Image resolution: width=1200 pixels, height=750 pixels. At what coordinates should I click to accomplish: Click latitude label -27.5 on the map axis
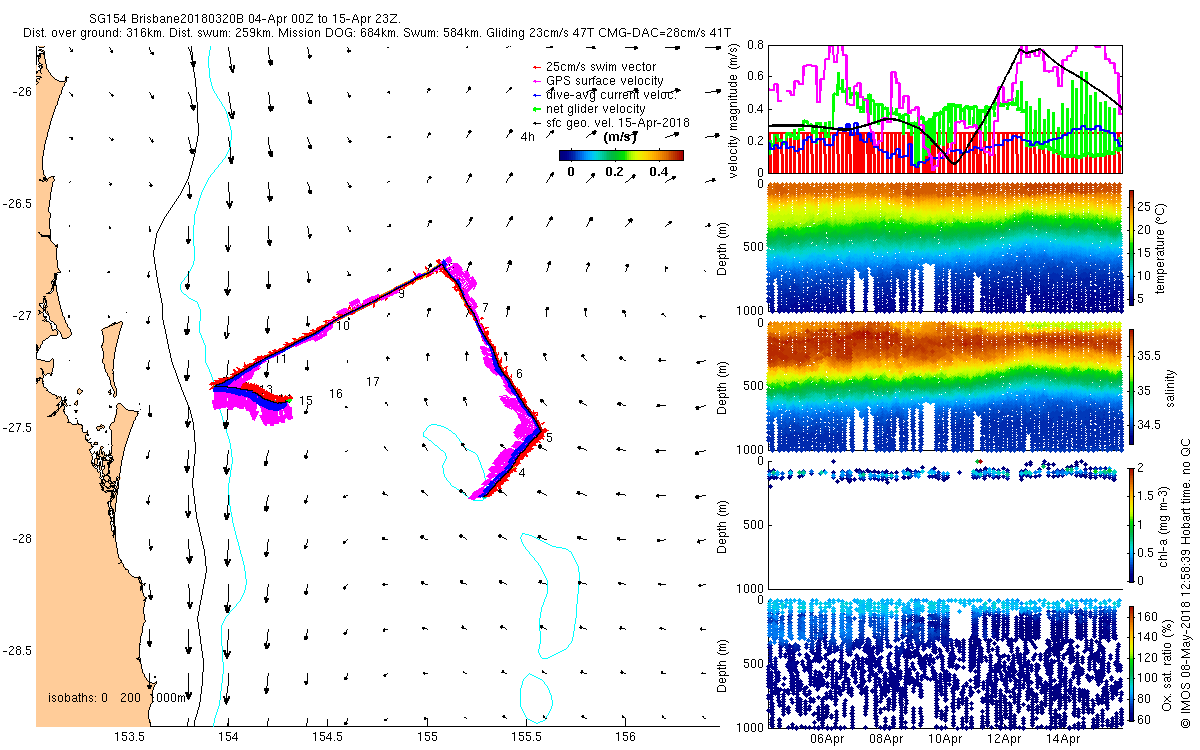coord(18,428)
